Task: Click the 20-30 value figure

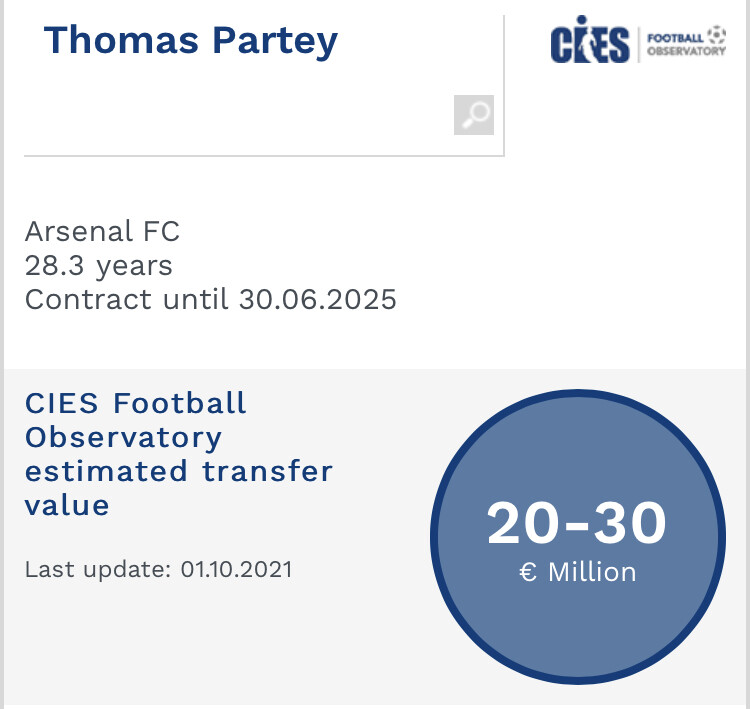Action: tap(577, 523)
